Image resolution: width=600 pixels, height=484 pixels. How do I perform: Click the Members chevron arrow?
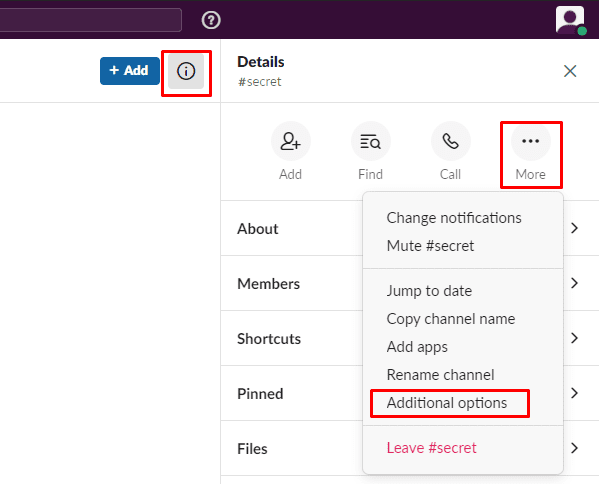[x=574, y=283]
